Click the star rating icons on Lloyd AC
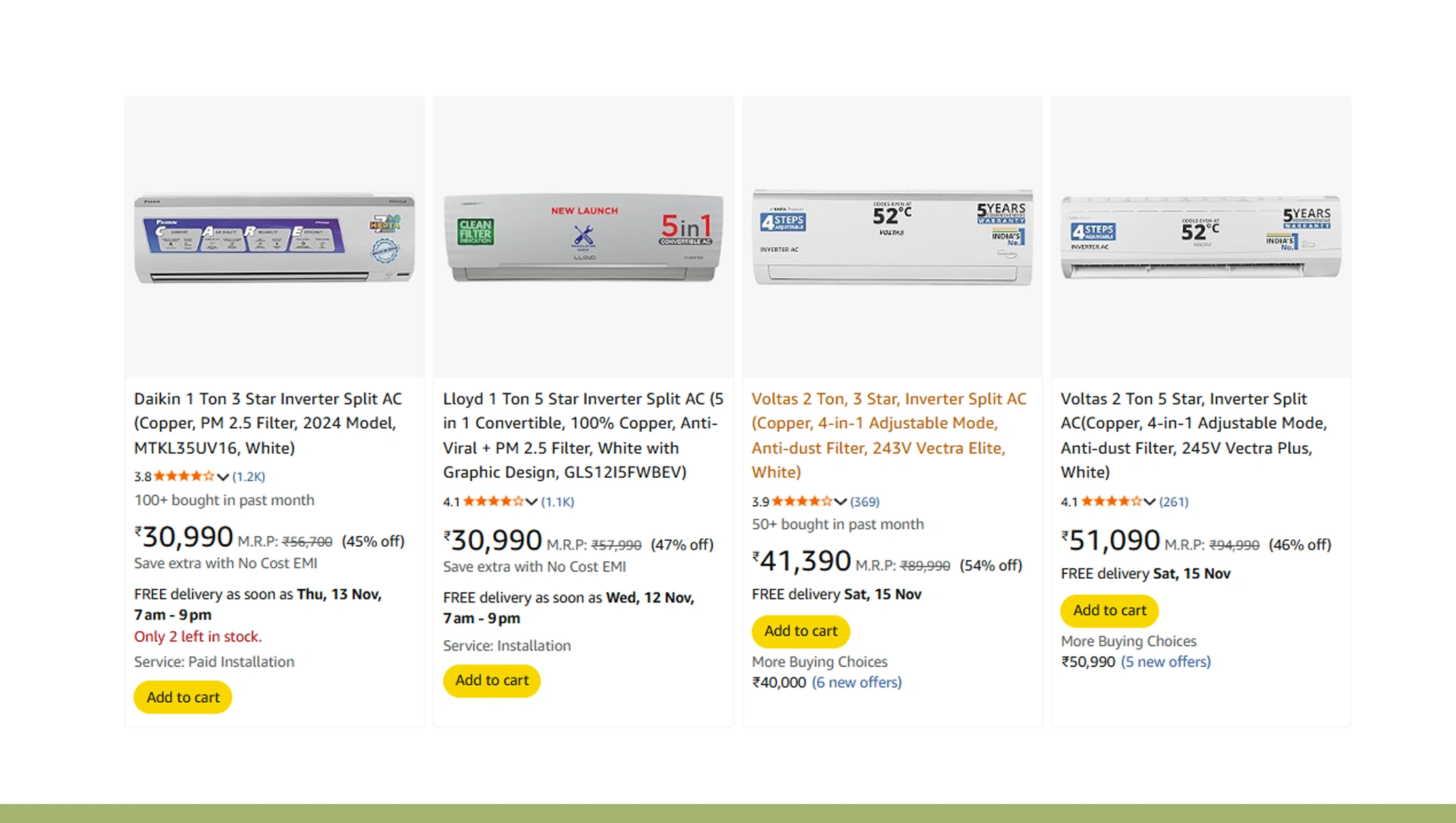The width and height of the screenshot is (1456, 823). point(493,502)
